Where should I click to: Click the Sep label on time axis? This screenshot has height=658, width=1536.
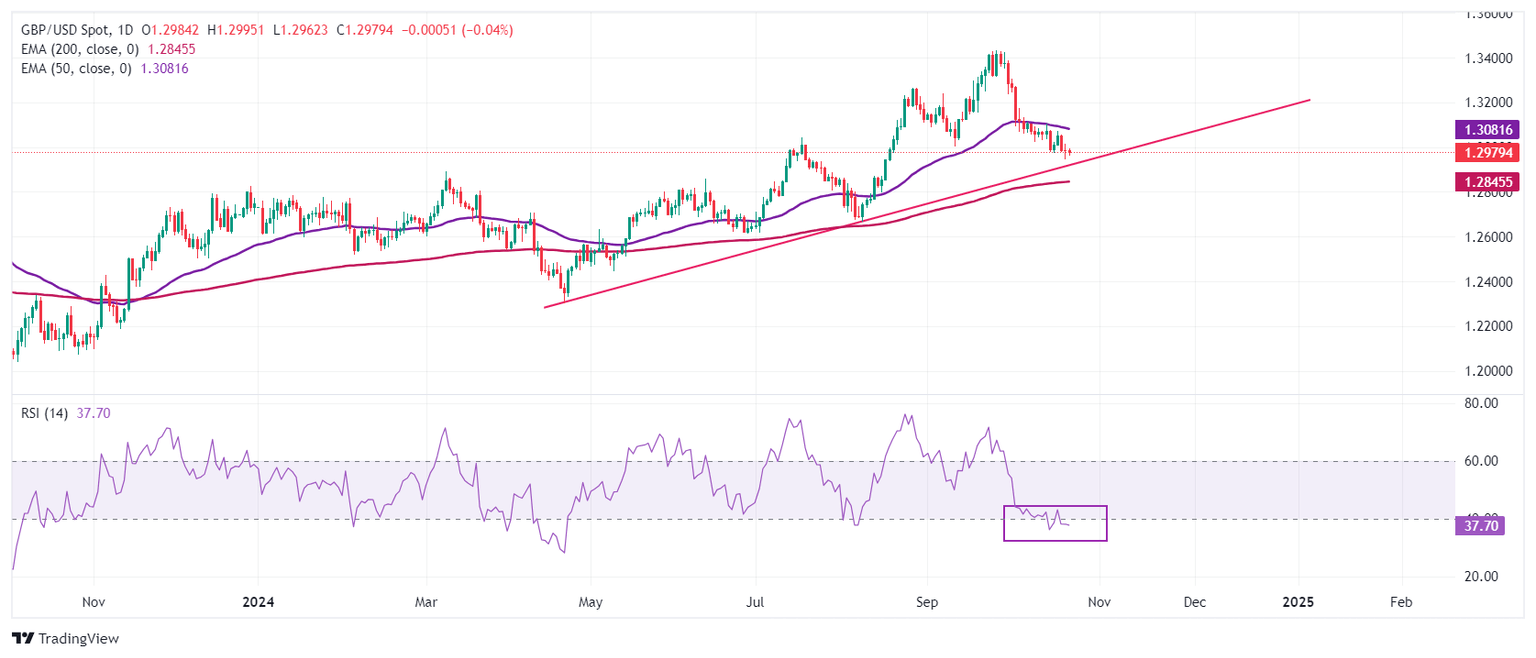925,603
